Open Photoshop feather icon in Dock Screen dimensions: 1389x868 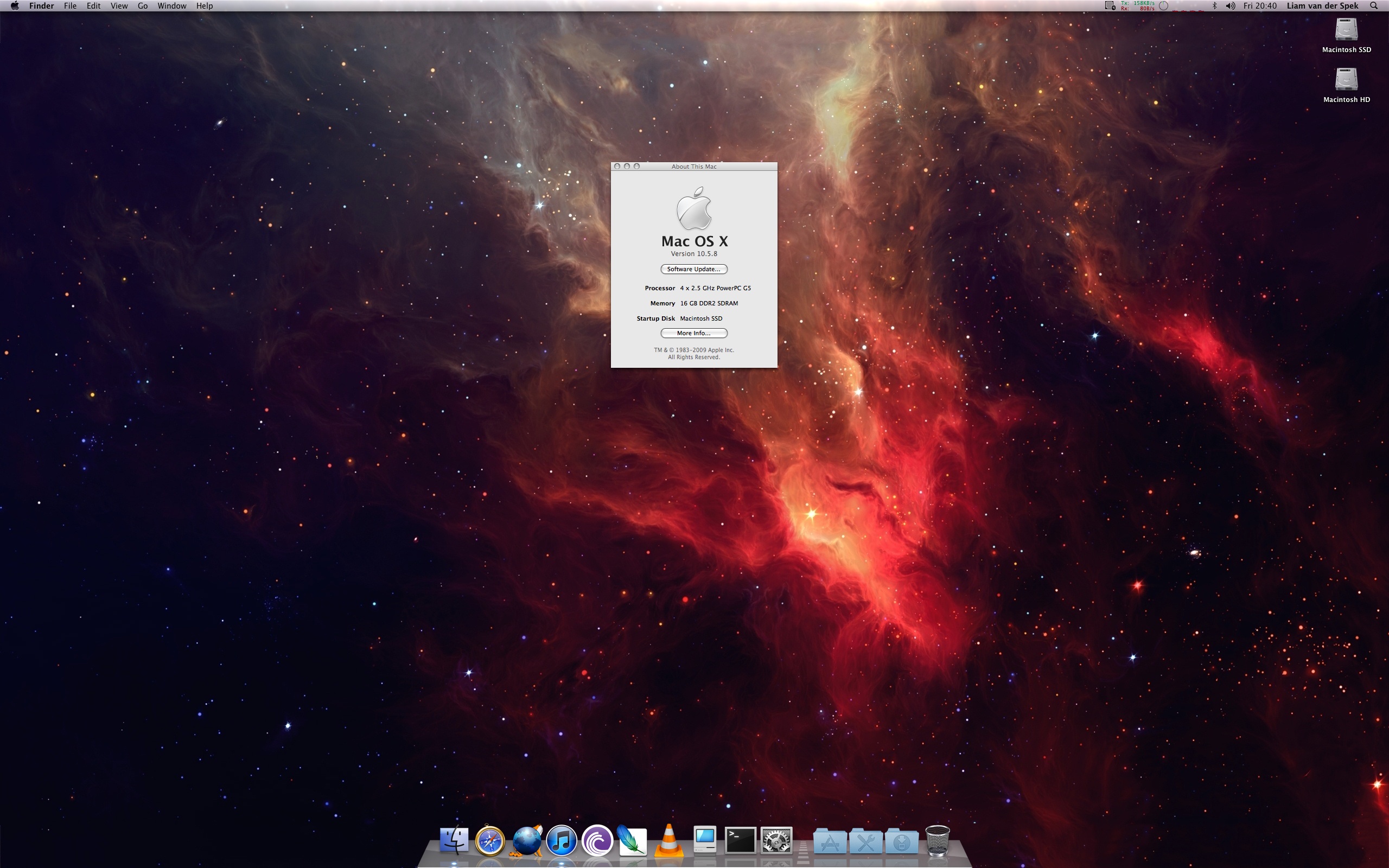click(633, 841)
